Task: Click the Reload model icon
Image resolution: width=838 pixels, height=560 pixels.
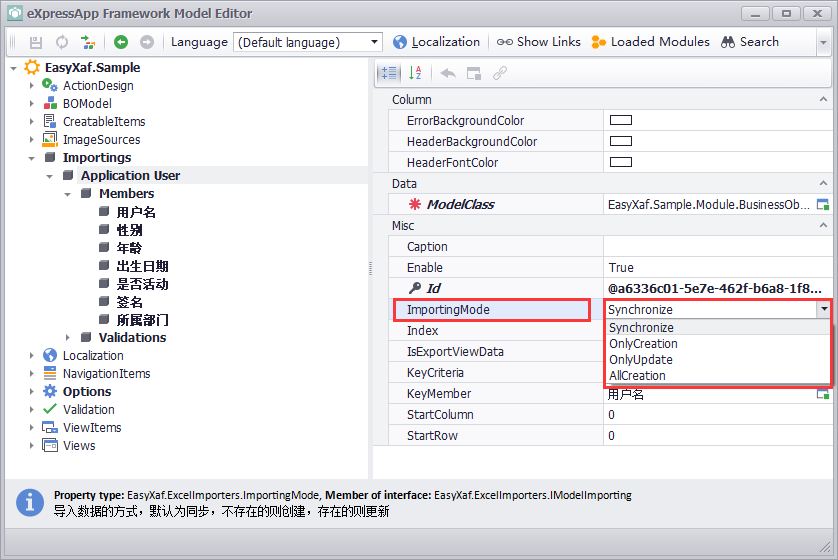Action: pos(62,42)
